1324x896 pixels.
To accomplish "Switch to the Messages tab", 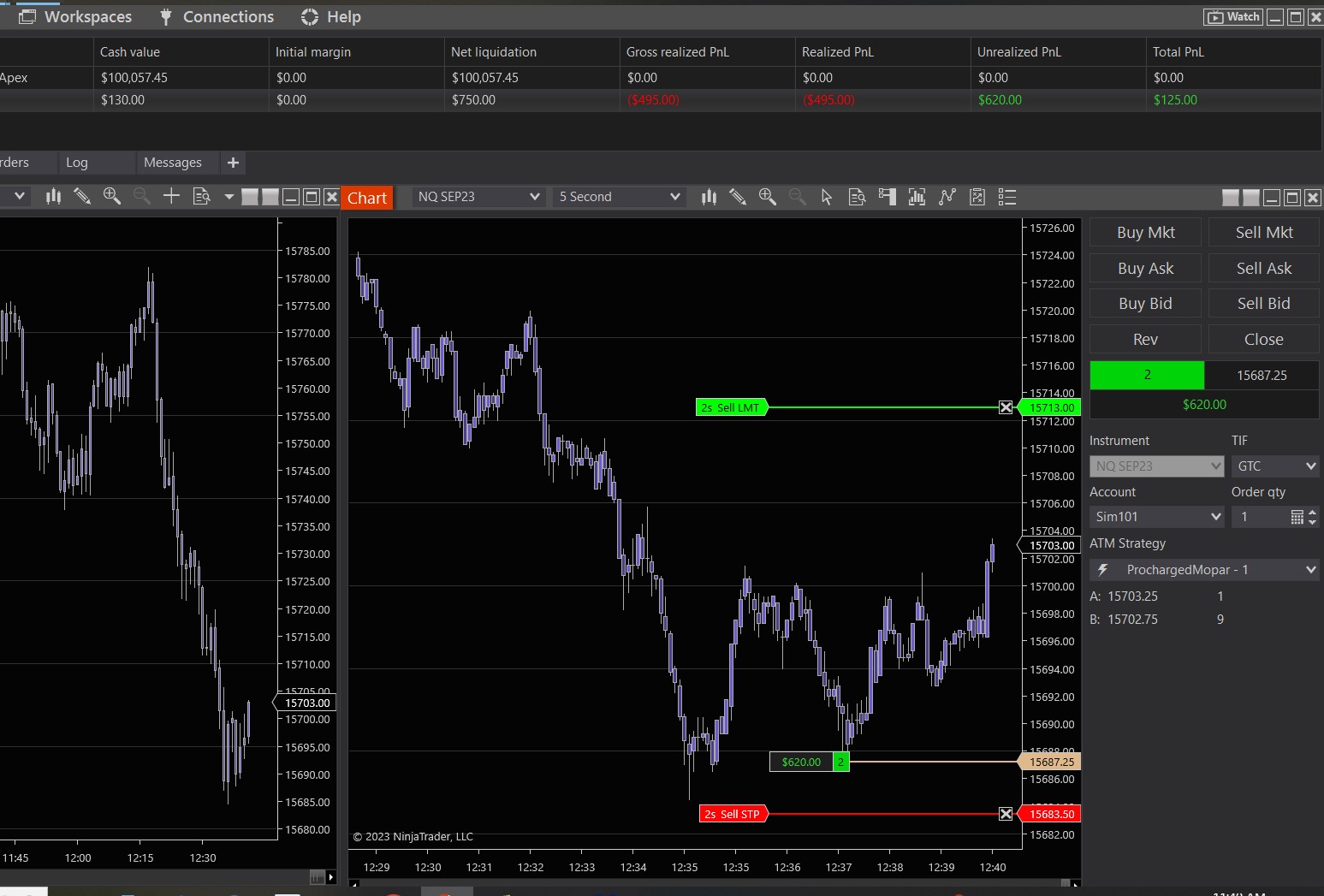I will click(x=173, y=163).
